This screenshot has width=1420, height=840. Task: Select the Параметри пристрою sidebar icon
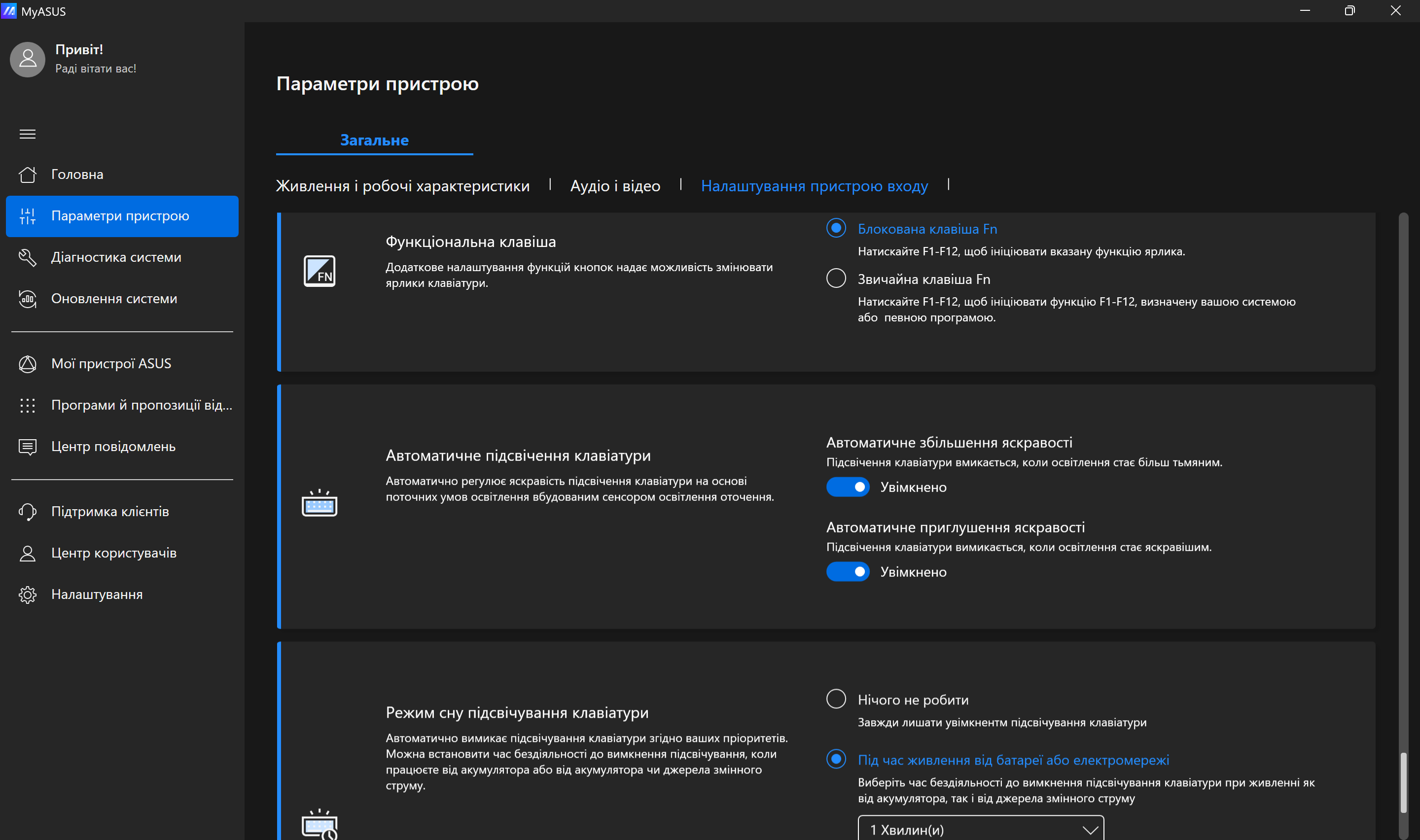click(27, 215)
